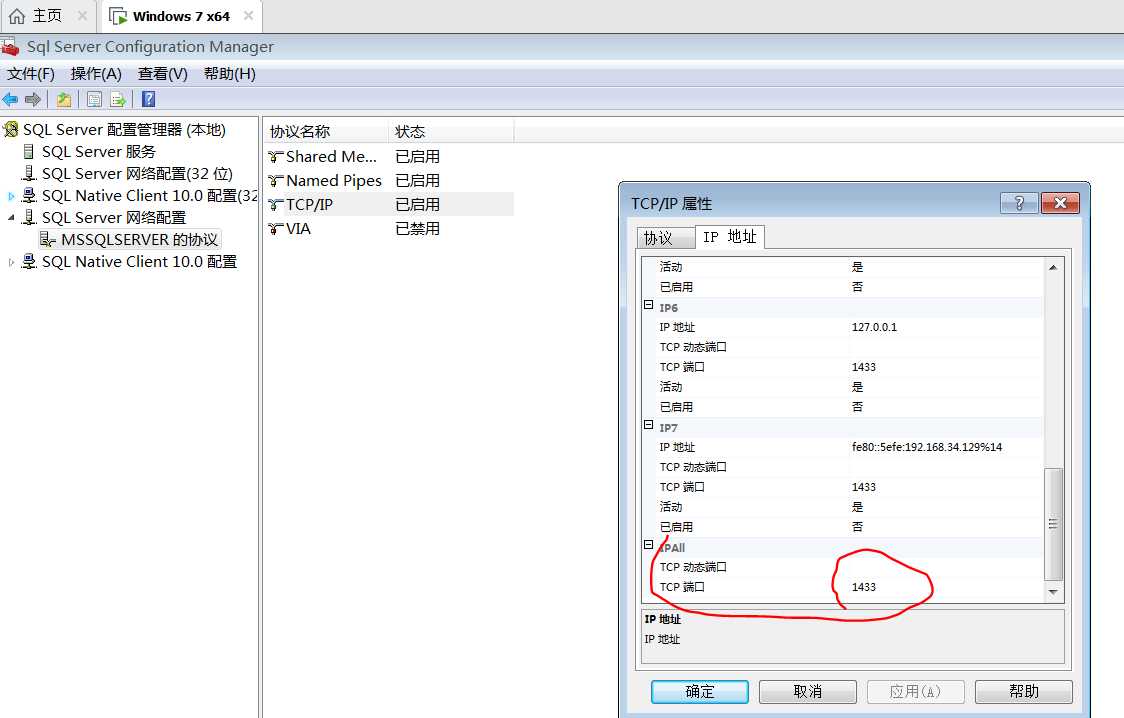Viewport: 1124px width, 718px height.
Task: Switch to the 协议 tab
Action: [x=665, y=238]
